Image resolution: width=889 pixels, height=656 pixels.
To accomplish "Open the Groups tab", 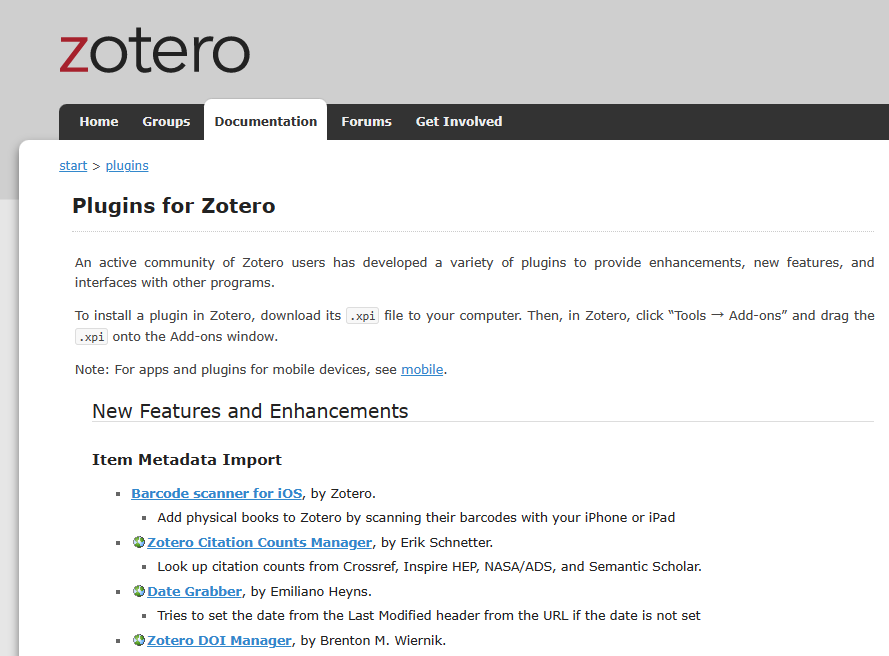I will 166,122.
